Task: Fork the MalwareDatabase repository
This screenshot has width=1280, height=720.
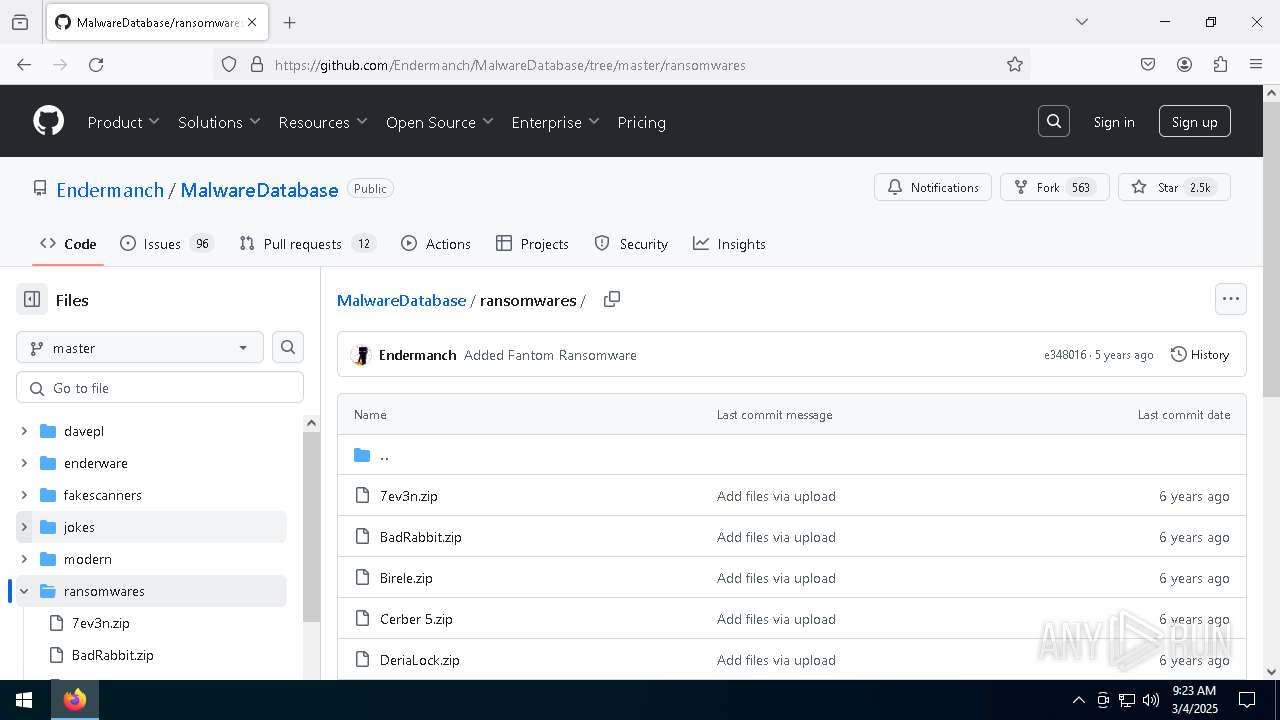Action: pos(1055,187)
